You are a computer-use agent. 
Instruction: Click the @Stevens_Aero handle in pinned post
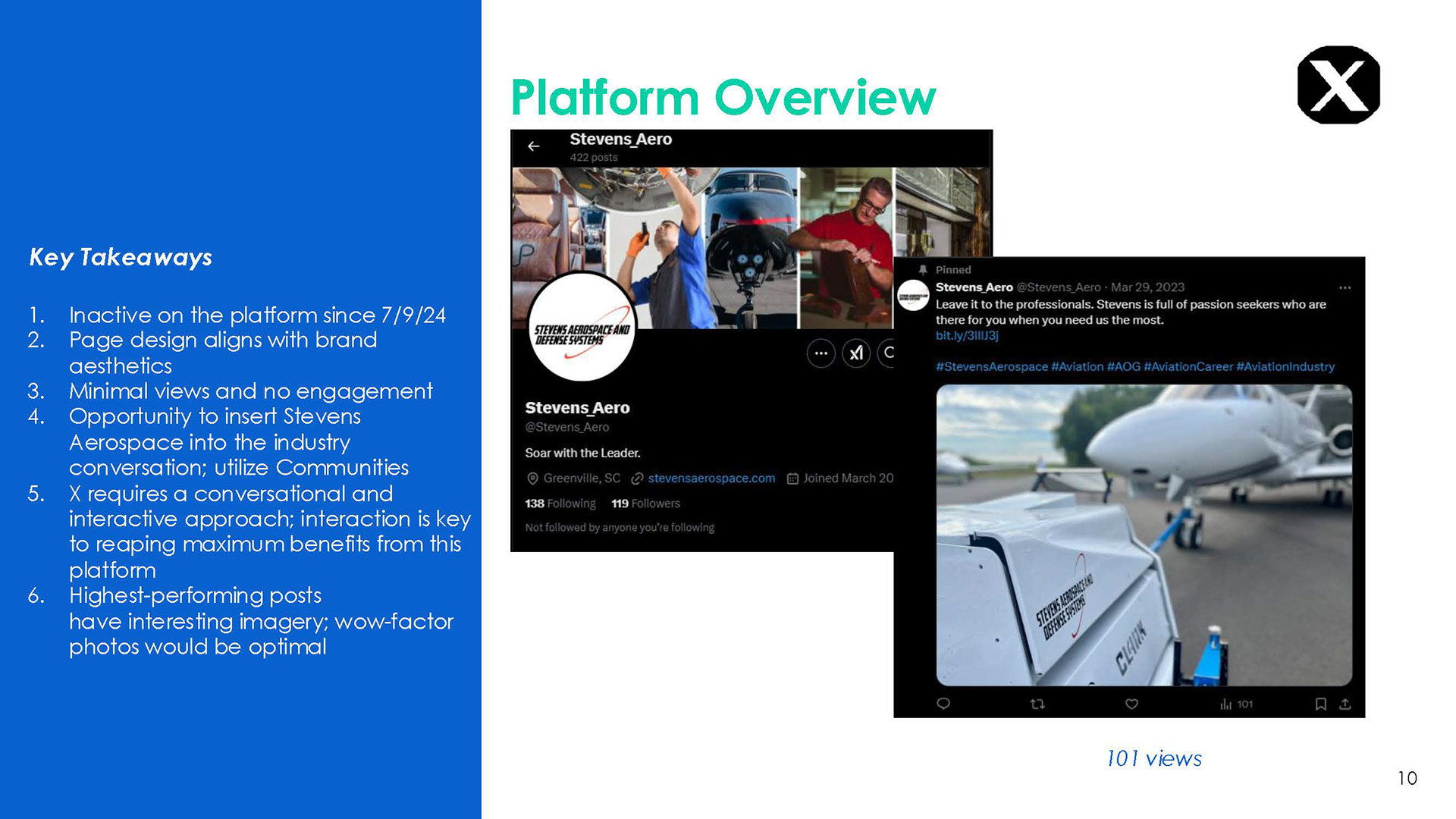(1059, 287)
